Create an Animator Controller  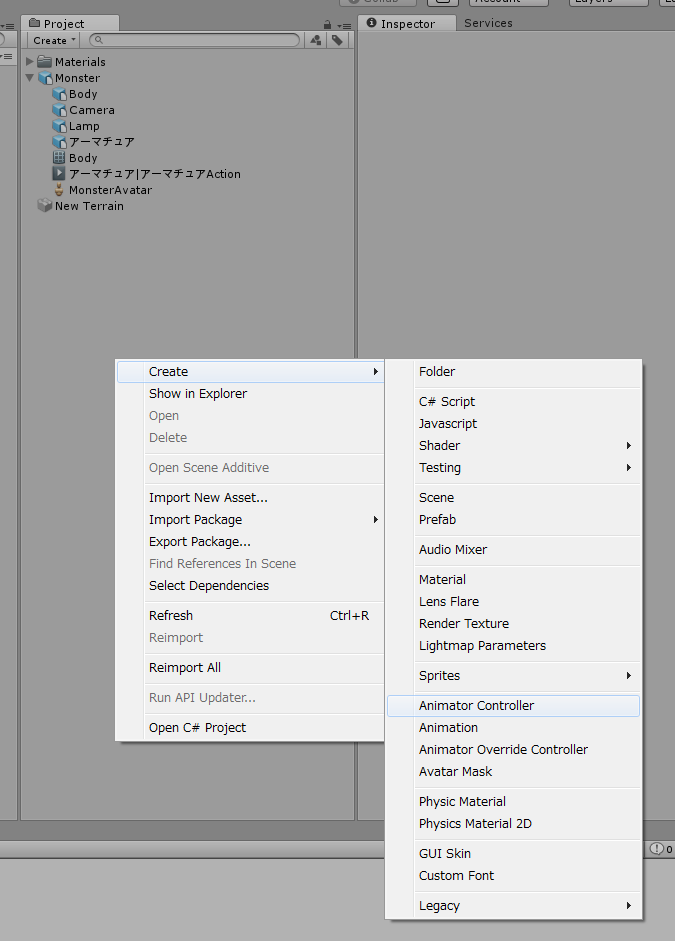[514, 706]
